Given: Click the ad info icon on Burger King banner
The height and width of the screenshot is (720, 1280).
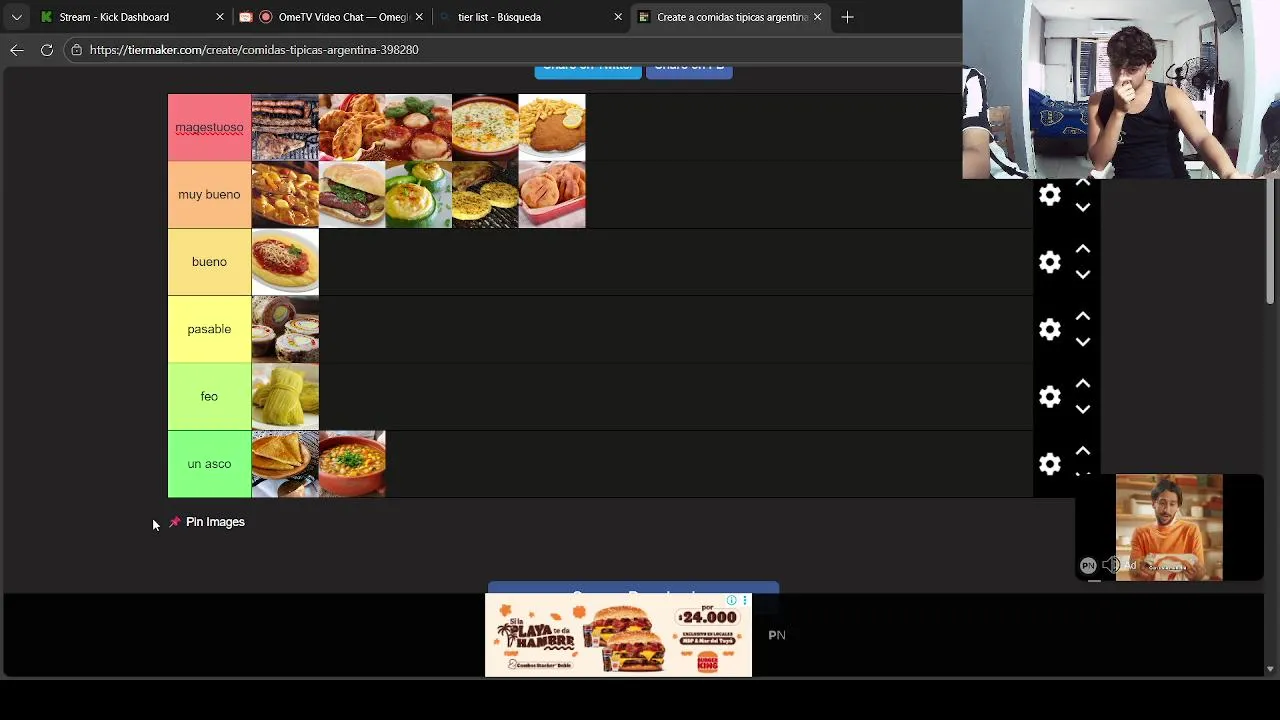Looking at the screenshot, I should coord(732,600).
